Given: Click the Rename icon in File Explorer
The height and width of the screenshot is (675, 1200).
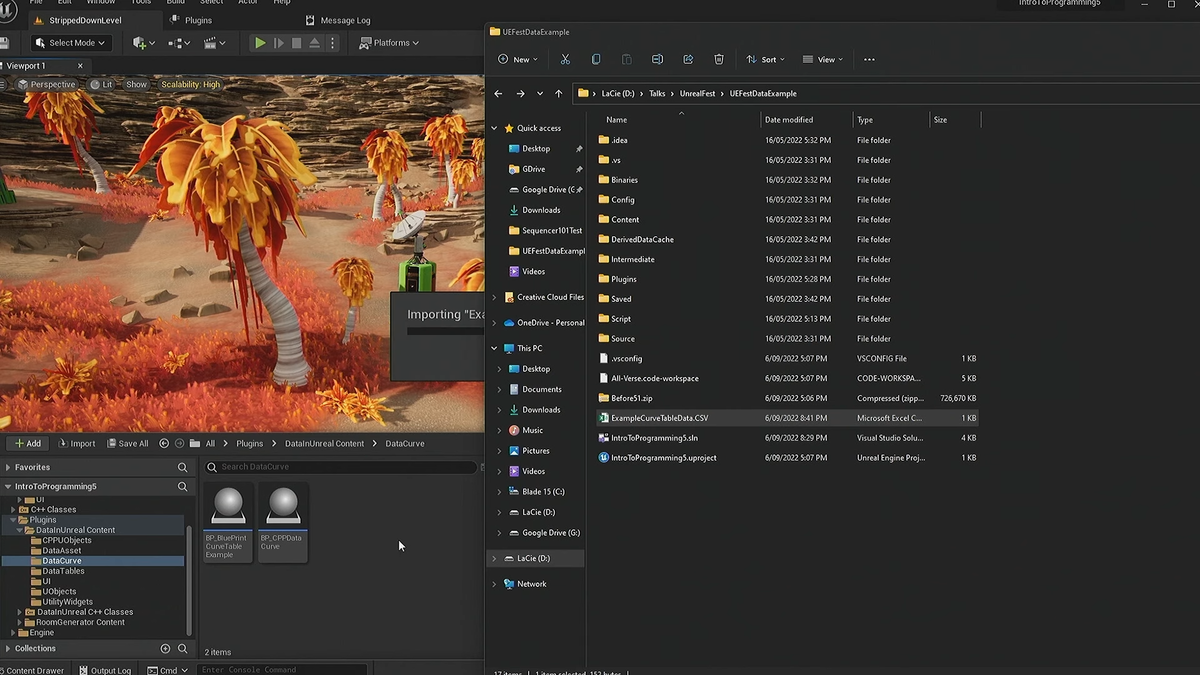Looking at the screenshot, I should click(x=657, y=60).
